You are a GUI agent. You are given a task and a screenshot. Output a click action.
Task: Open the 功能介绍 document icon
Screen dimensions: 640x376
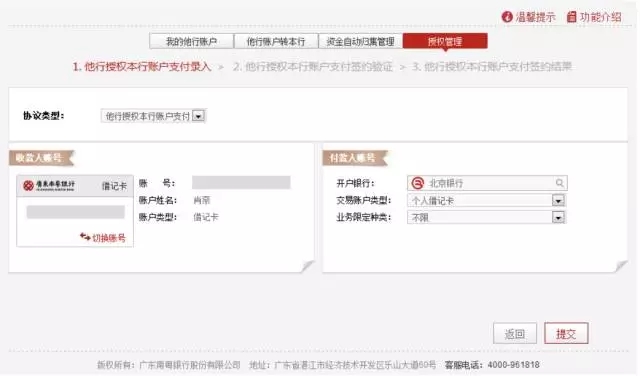click(571, 17)
